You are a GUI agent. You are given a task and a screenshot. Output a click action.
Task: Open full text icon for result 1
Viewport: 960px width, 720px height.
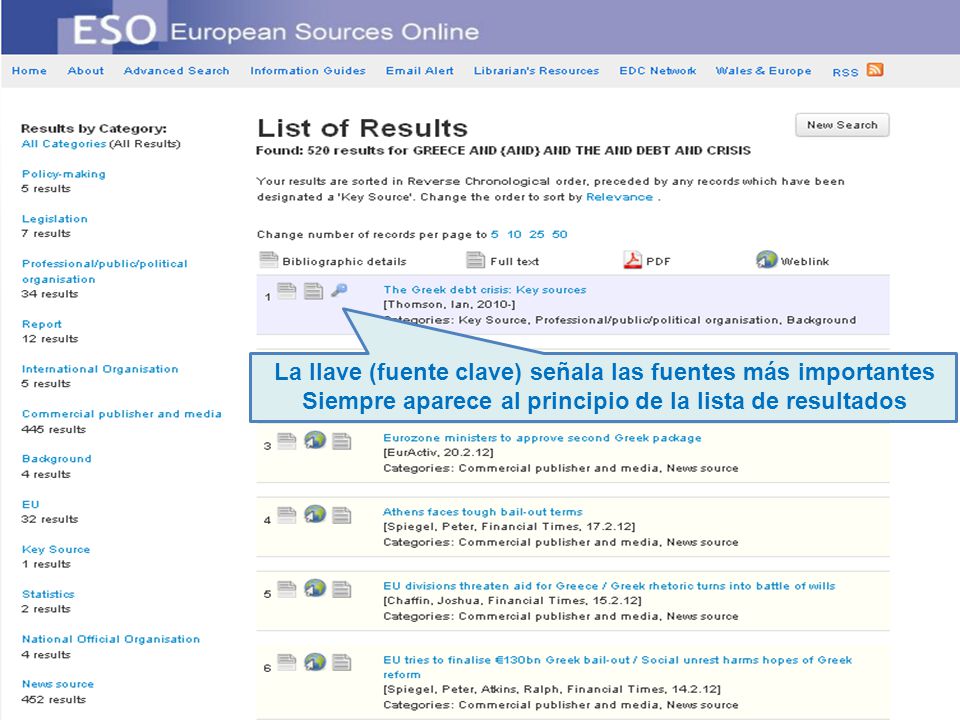pyautogui.click(x=313, y=291)
